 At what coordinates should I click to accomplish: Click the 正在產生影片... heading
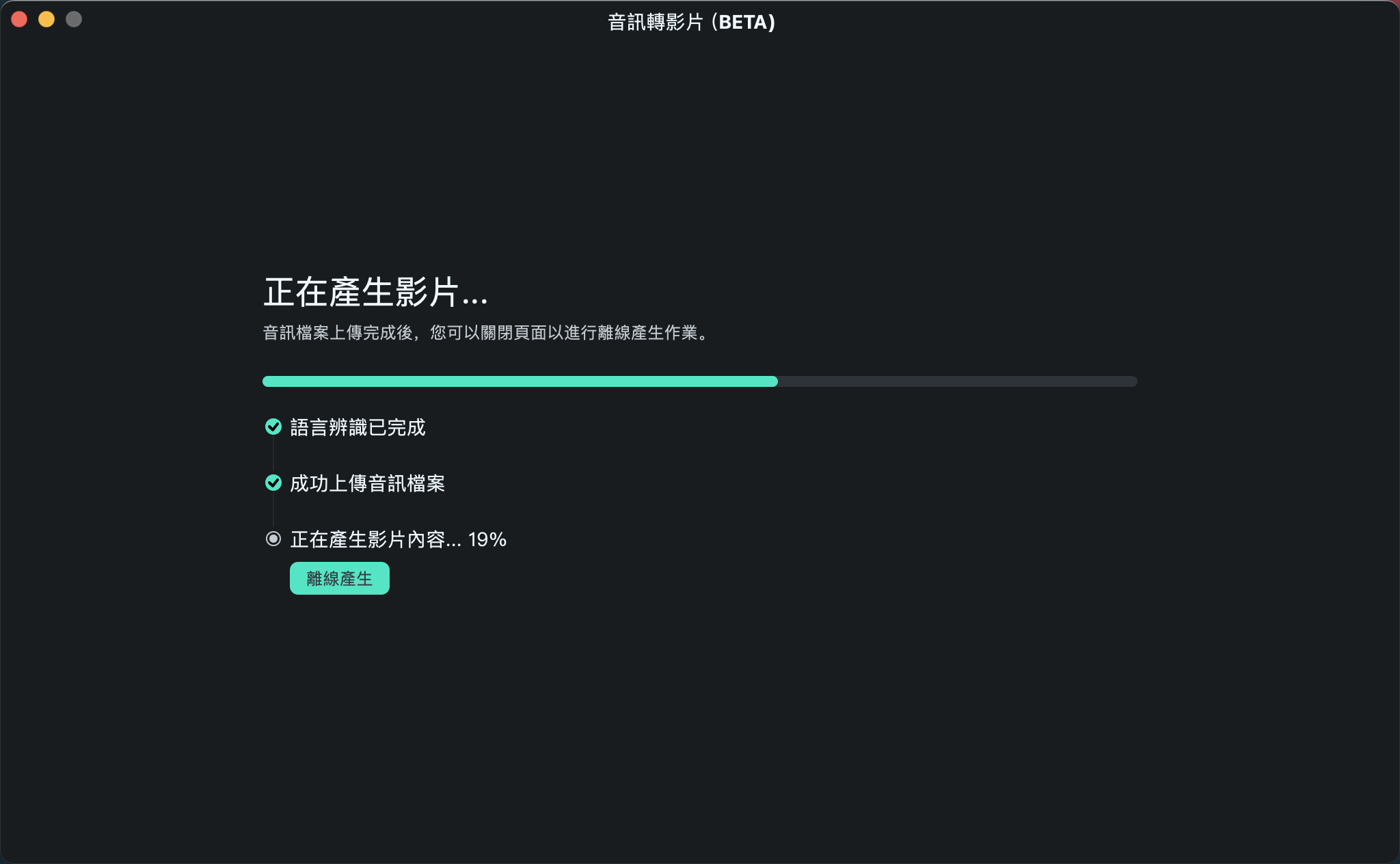click(375, 293)
